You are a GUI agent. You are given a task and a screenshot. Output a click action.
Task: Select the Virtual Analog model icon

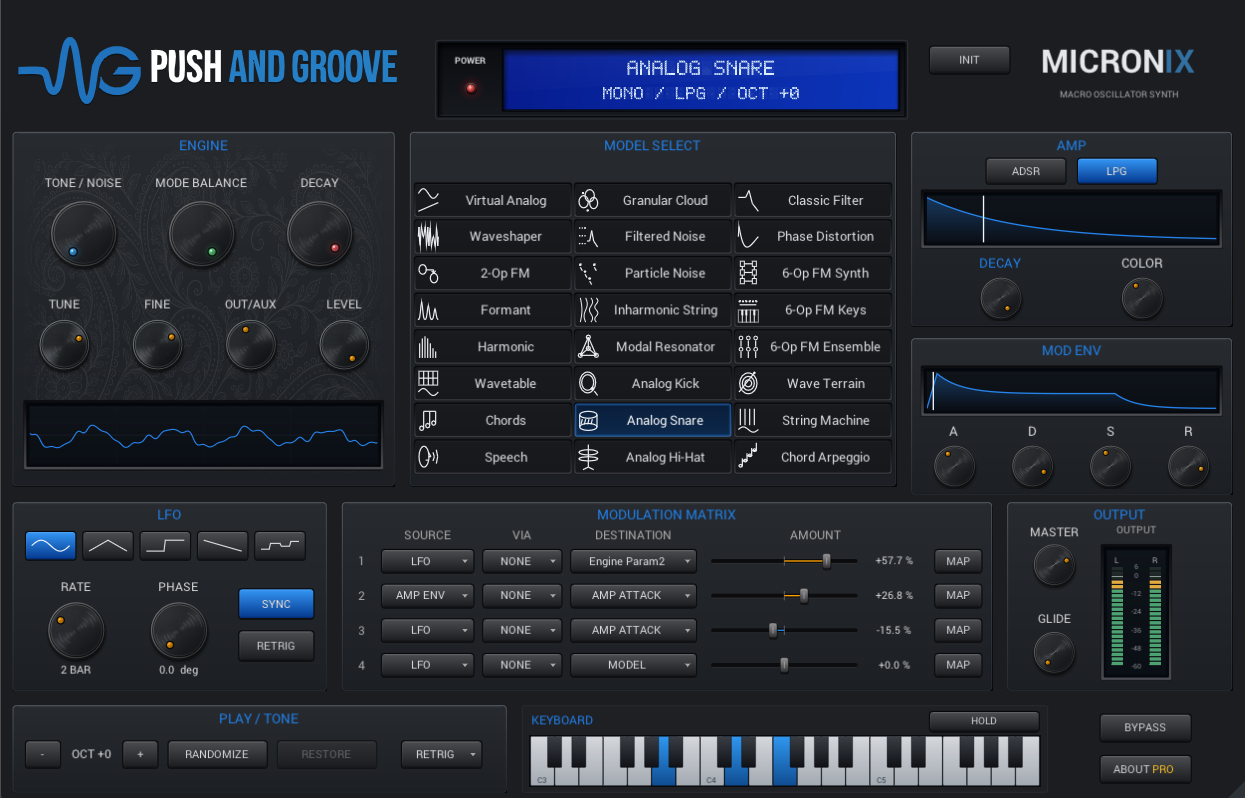point(428,200)
